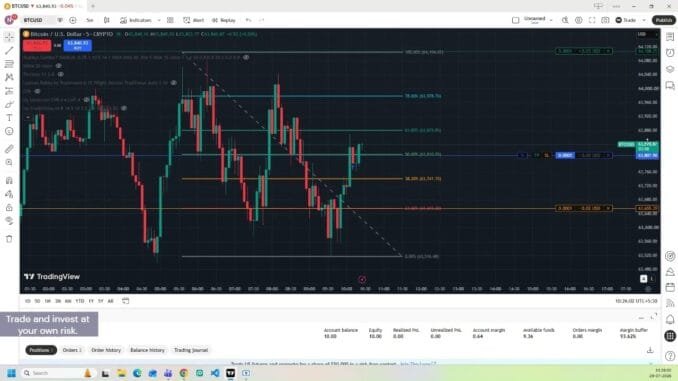Open the watchlist panel icon

[670, 37]
